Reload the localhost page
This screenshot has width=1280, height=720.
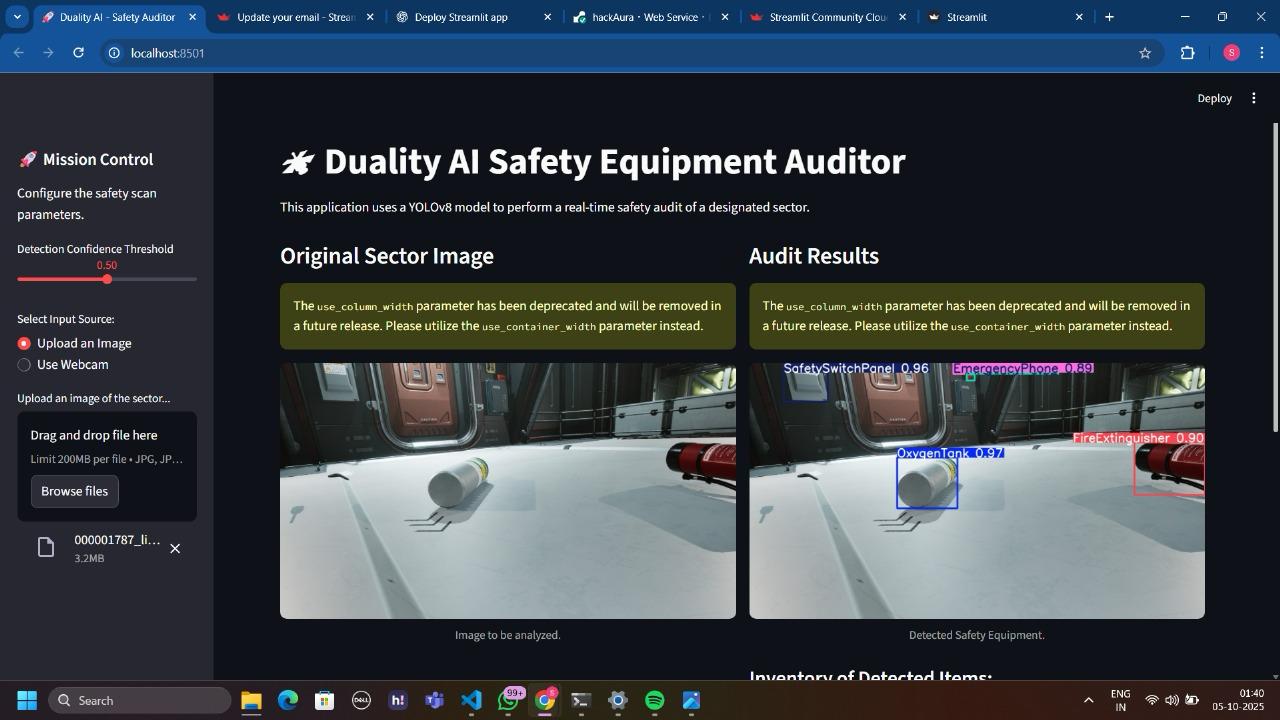pyautogui.click(x=78, y=53)
